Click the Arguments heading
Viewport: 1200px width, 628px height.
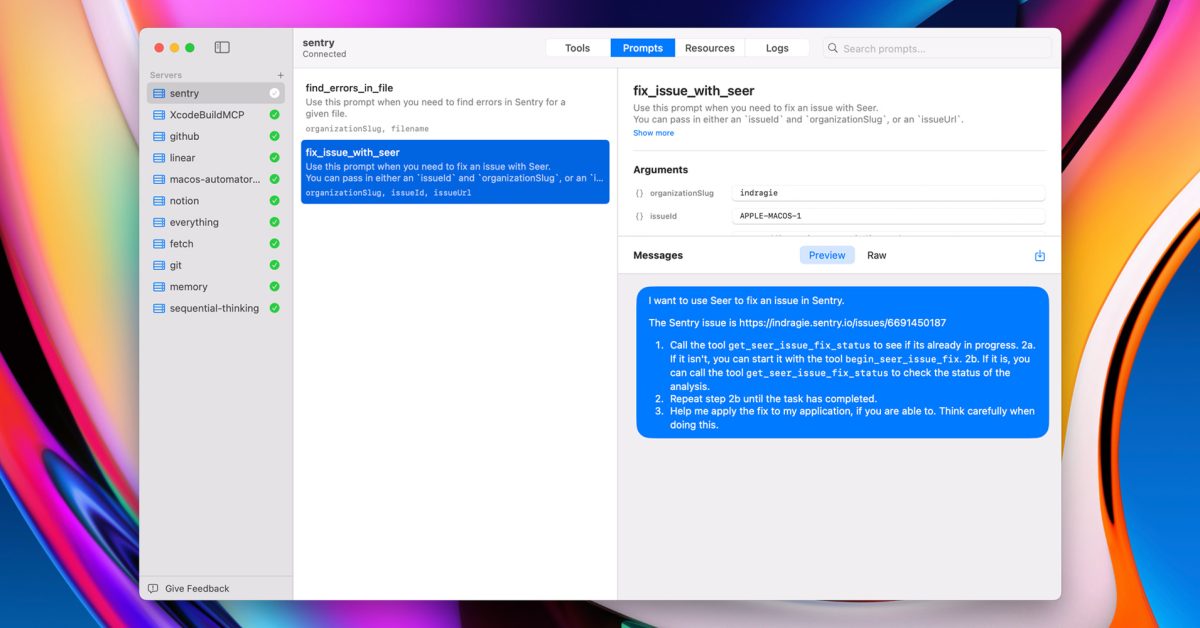point(660,170)
